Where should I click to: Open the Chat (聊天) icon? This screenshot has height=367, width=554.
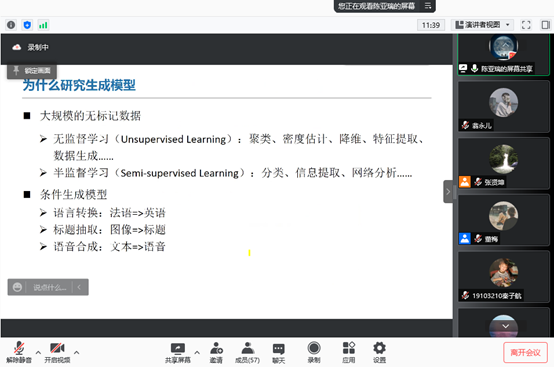[278, 353]
